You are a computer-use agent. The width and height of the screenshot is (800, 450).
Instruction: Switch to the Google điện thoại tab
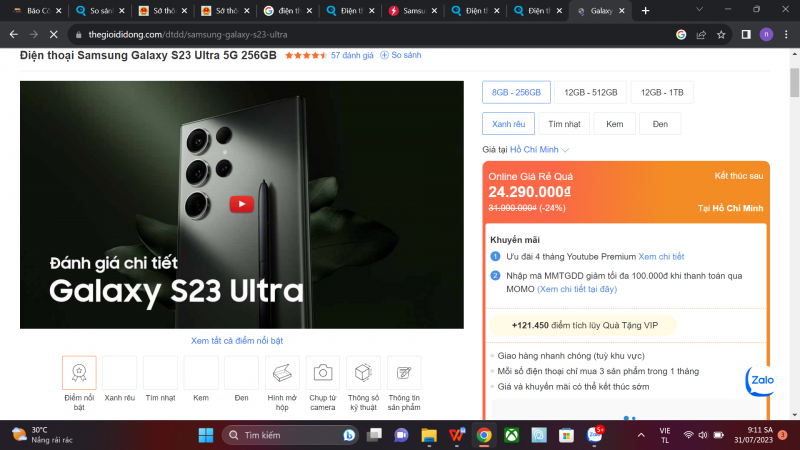(288, 11)
